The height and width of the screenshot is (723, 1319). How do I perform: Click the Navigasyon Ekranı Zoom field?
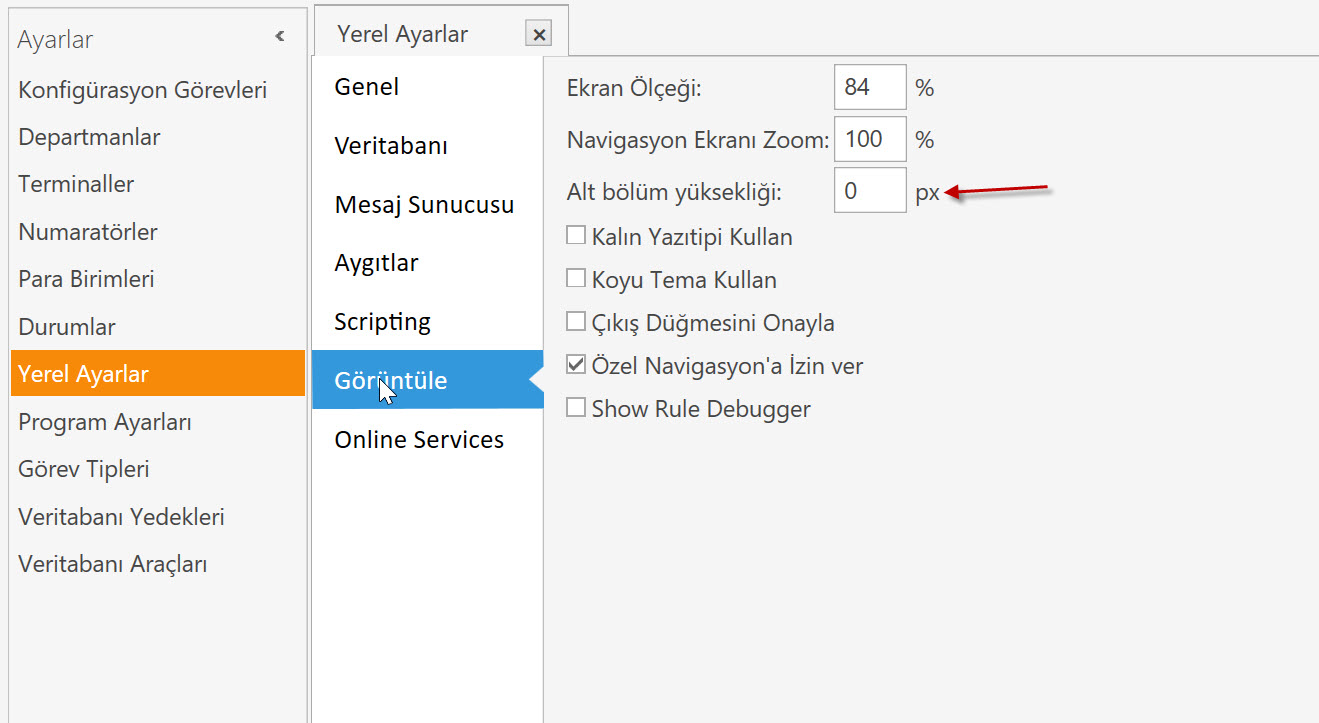869,139
